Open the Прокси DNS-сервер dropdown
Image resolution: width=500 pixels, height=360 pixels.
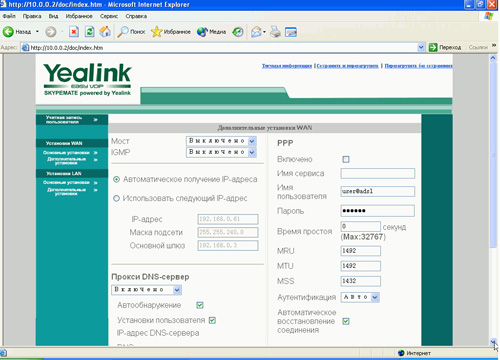click(x=146, y=290)
